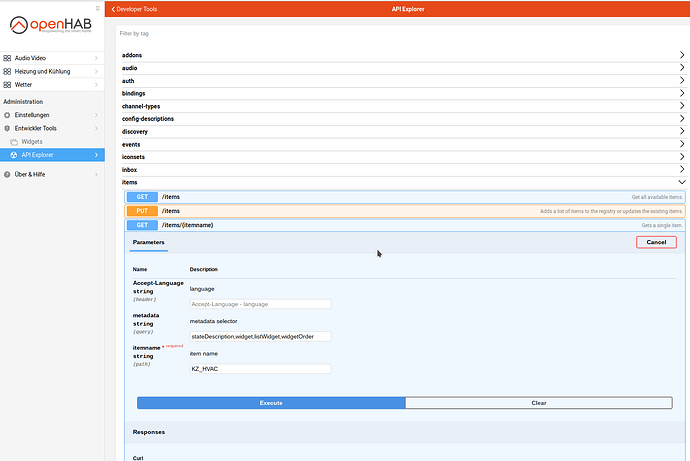Click the Heizung und Kühlung icon
The image size is (690, 461).
pos(8,72)
